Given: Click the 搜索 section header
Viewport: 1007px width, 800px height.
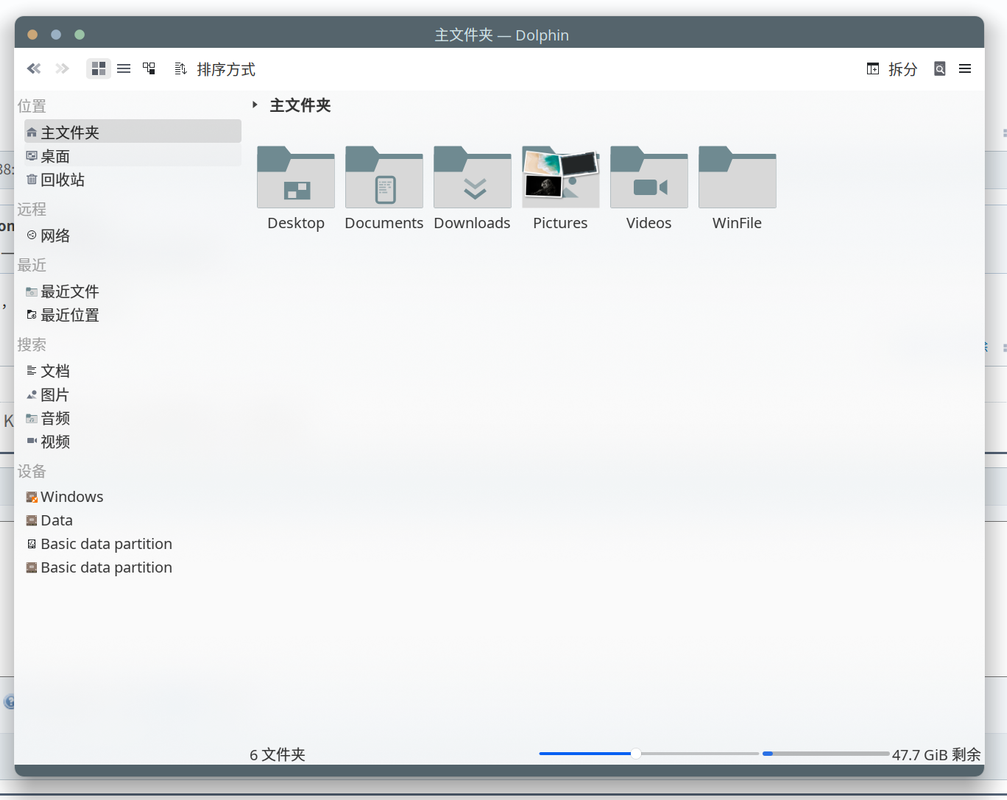Looking at the screenshot, I should pyautogui.click(x=31, y=345).
